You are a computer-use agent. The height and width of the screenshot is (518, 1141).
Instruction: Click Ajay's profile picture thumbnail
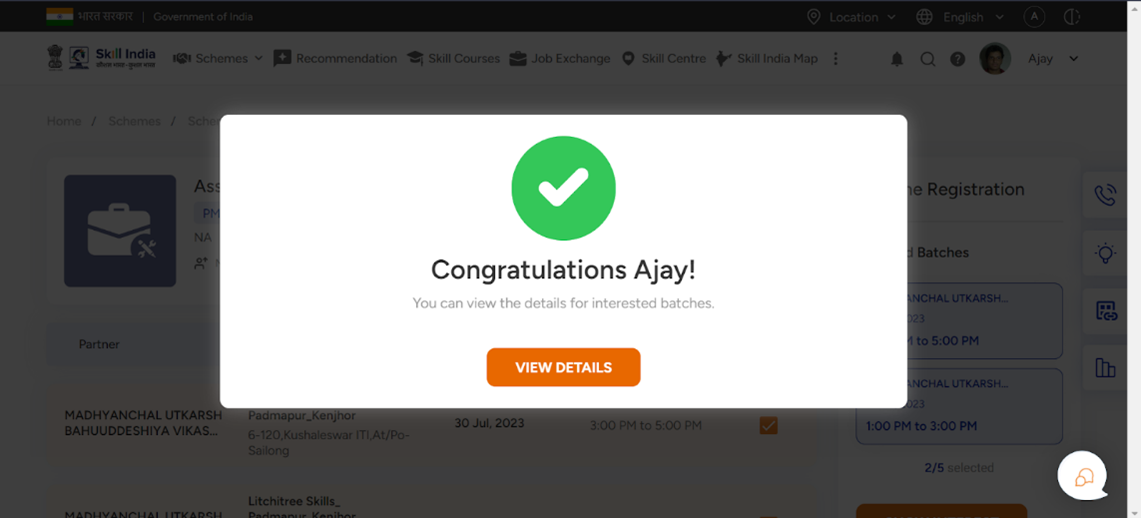(x=995, y=59)
